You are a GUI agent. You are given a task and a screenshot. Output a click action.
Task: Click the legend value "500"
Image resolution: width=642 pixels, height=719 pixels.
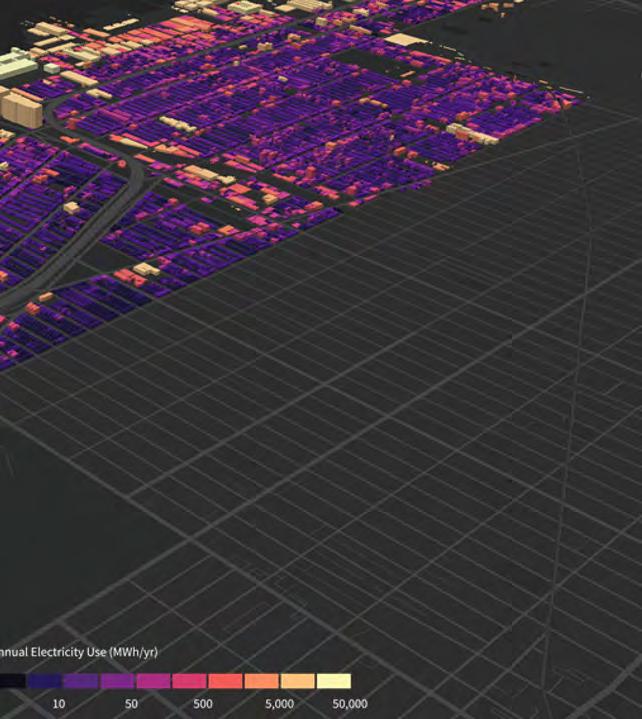(x=203, y=704)
